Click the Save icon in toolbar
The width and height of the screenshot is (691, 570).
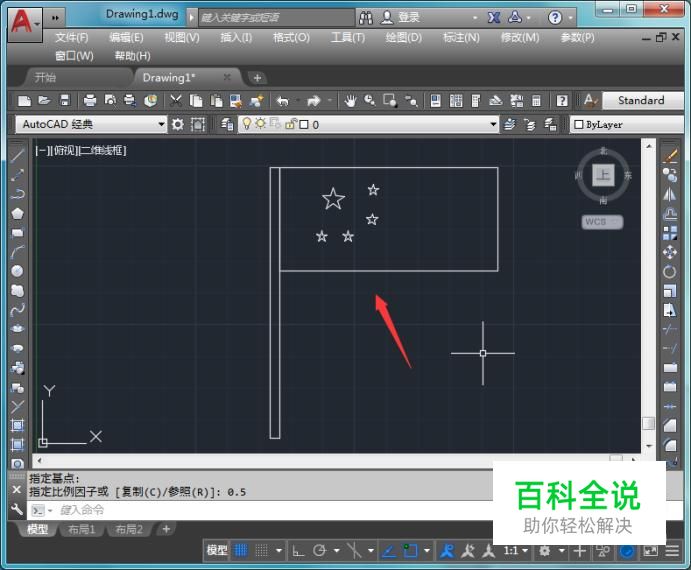pos(65,101)
